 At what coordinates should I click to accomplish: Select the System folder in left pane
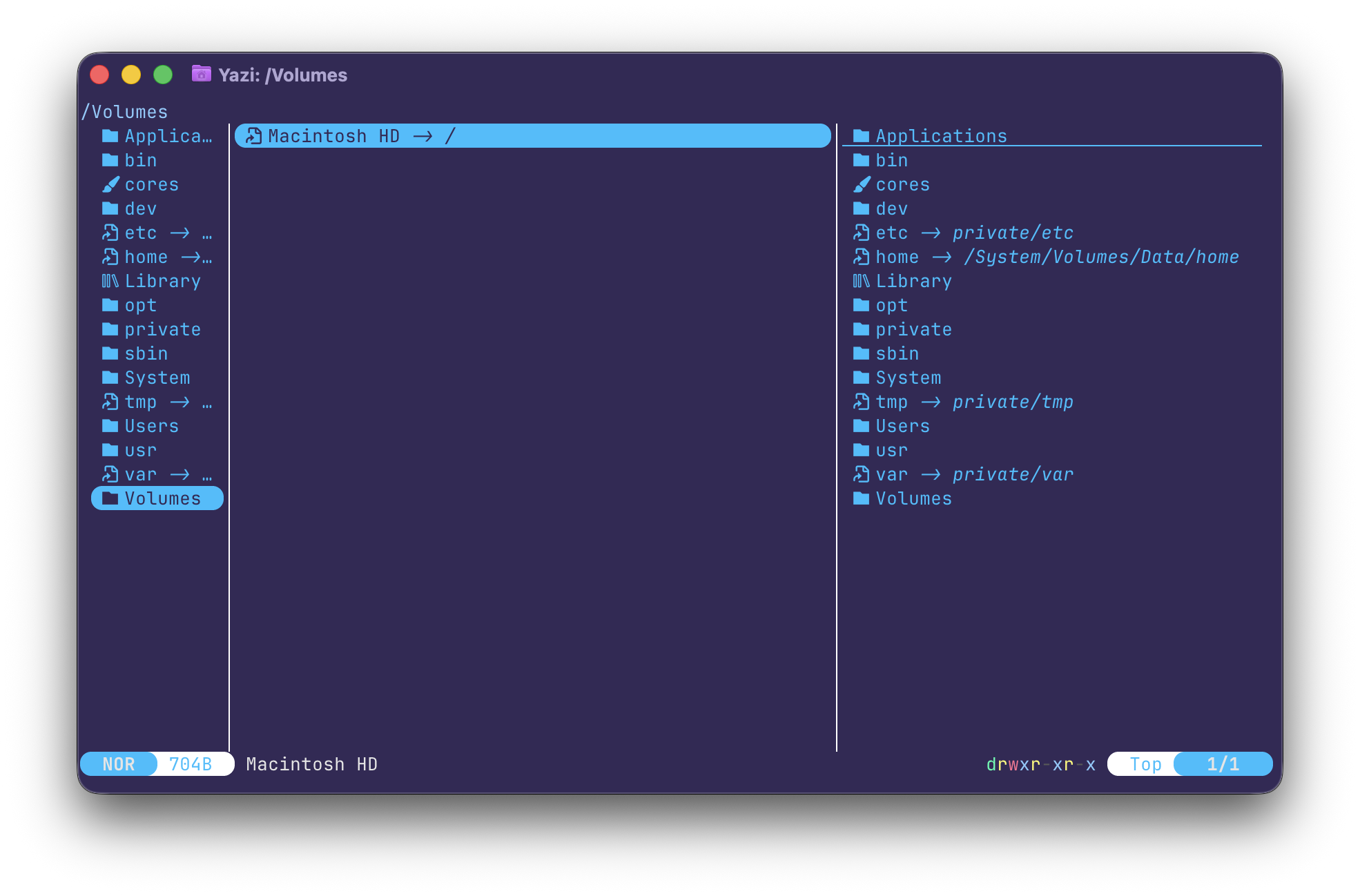157,378
